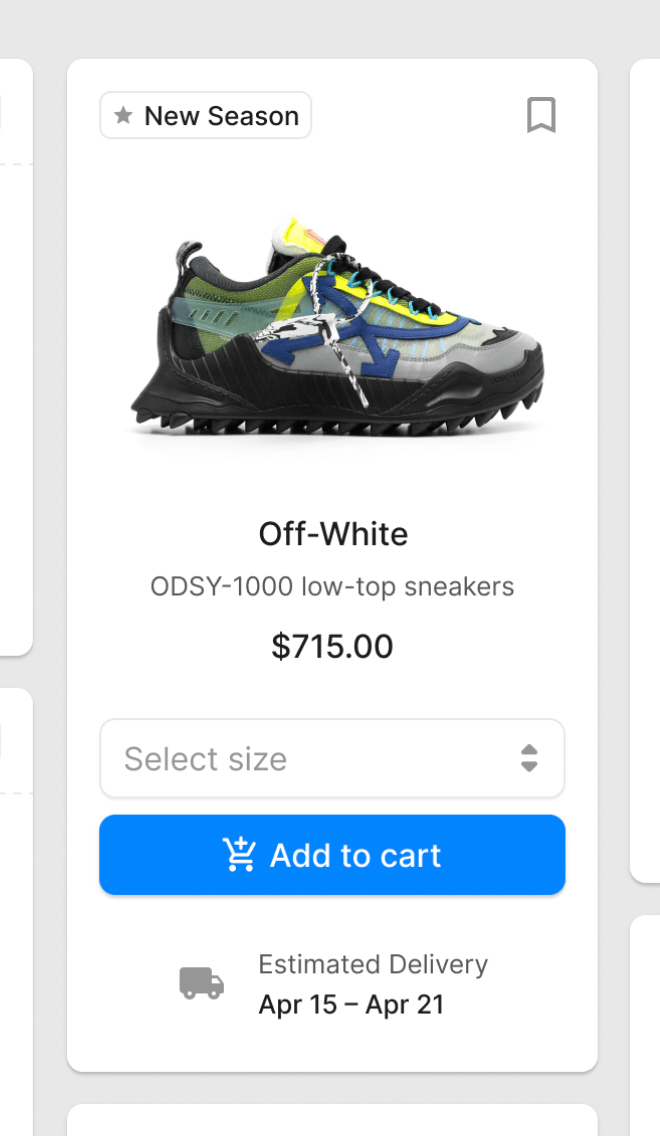Click the Apr 15 – Apr 21 delivery dates
This screenshot has height=1136, width=660.
(x=351, y=1005)
